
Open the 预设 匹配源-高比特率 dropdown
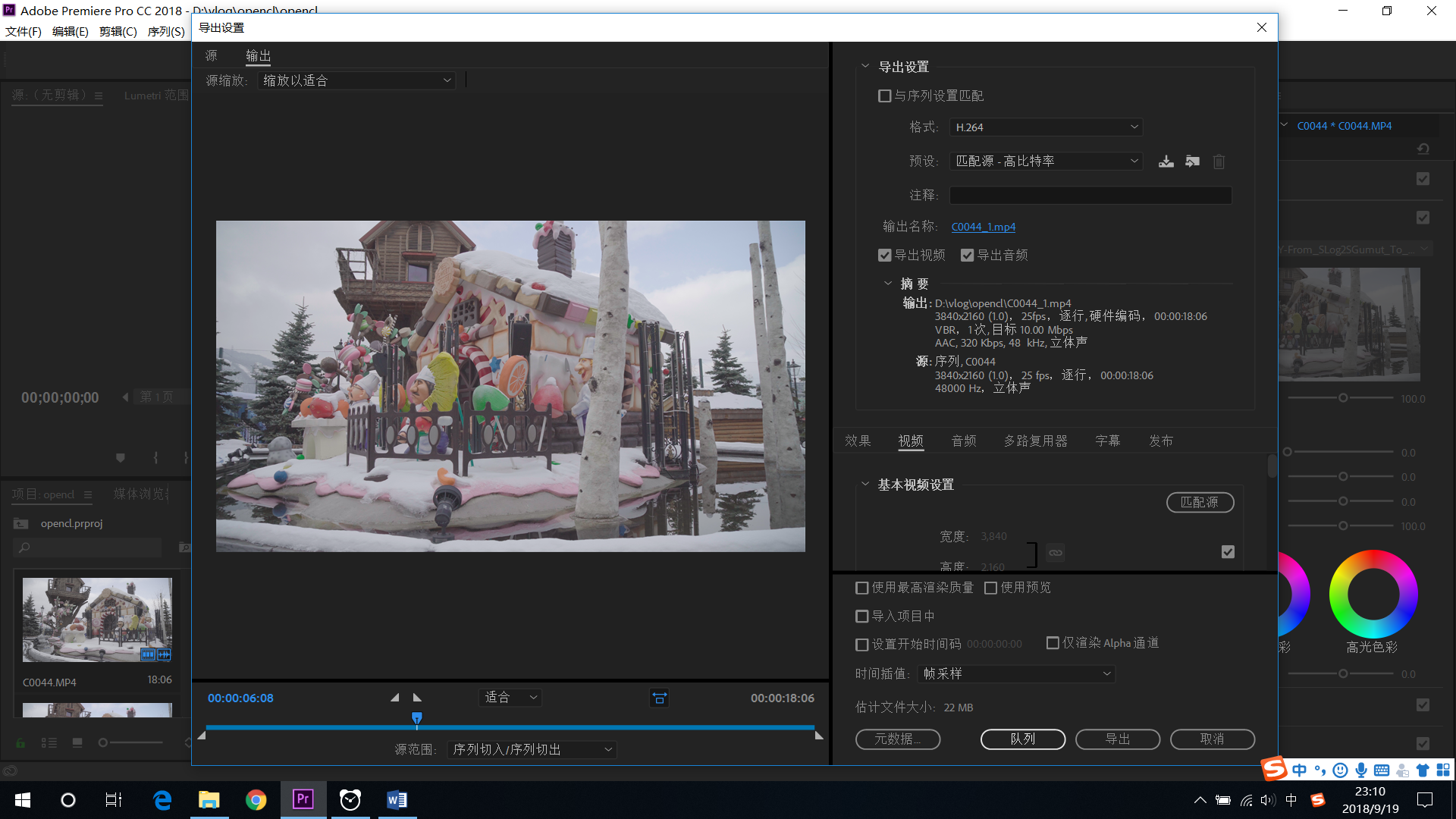[1046, 161]
